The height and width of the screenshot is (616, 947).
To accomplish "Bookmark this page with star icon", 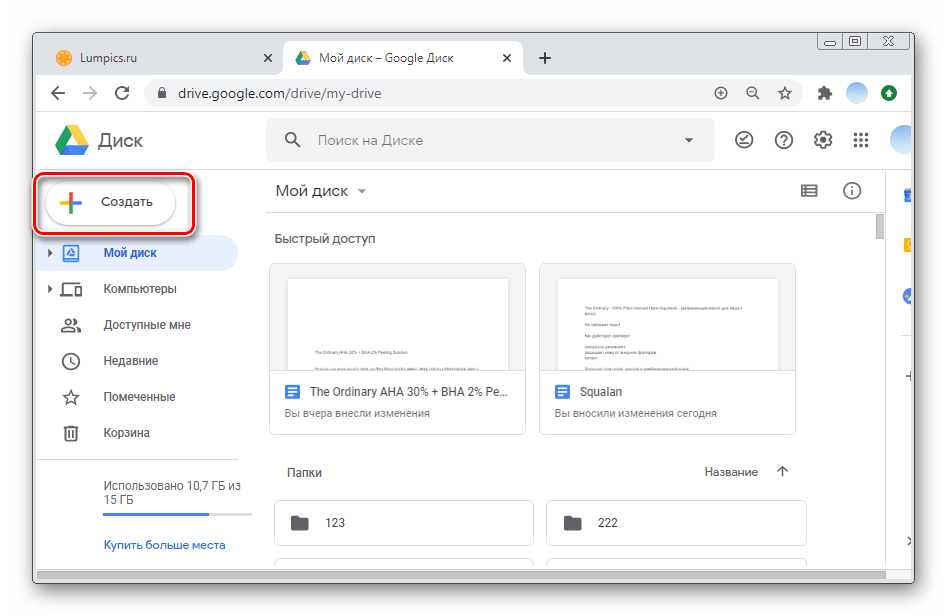I will (x=785, y=93).
